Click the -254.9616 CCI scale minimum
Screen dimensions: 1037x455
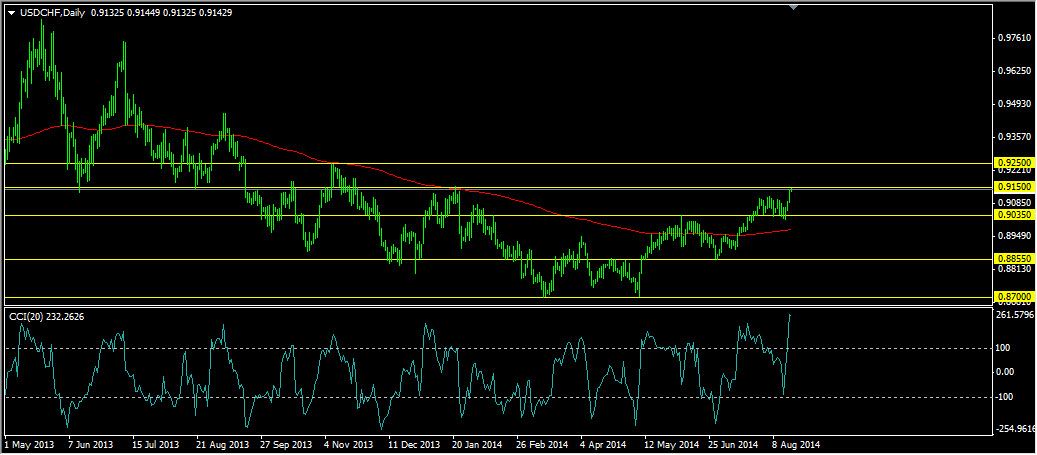(1016, 429)
